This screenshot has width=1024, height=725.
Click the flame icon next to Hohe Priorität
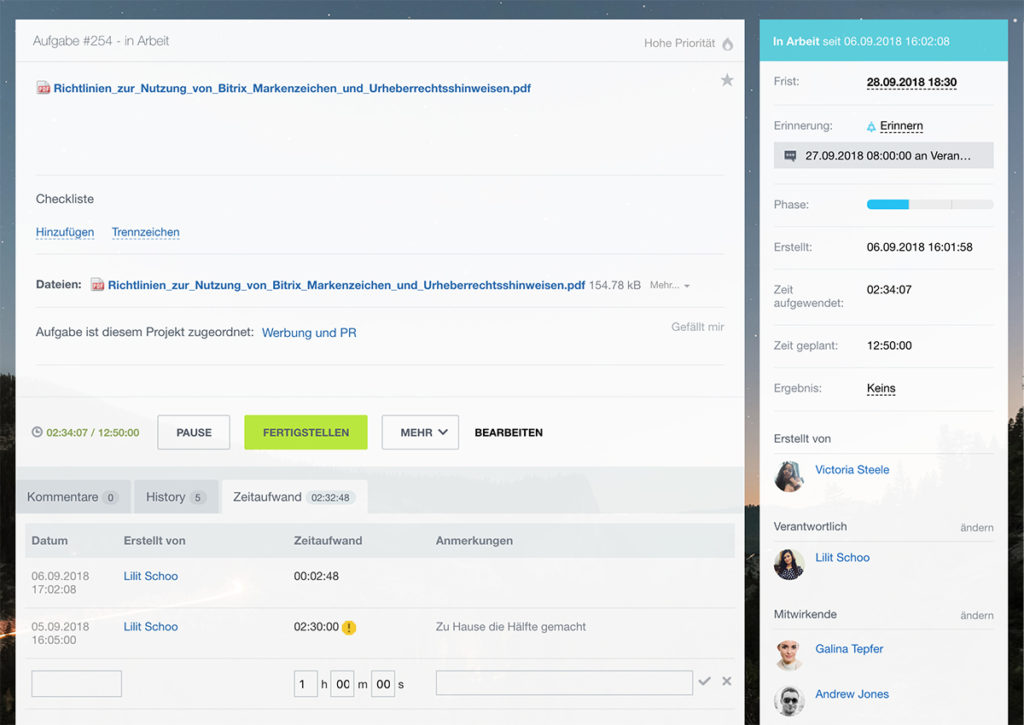(x=728, y=44)
